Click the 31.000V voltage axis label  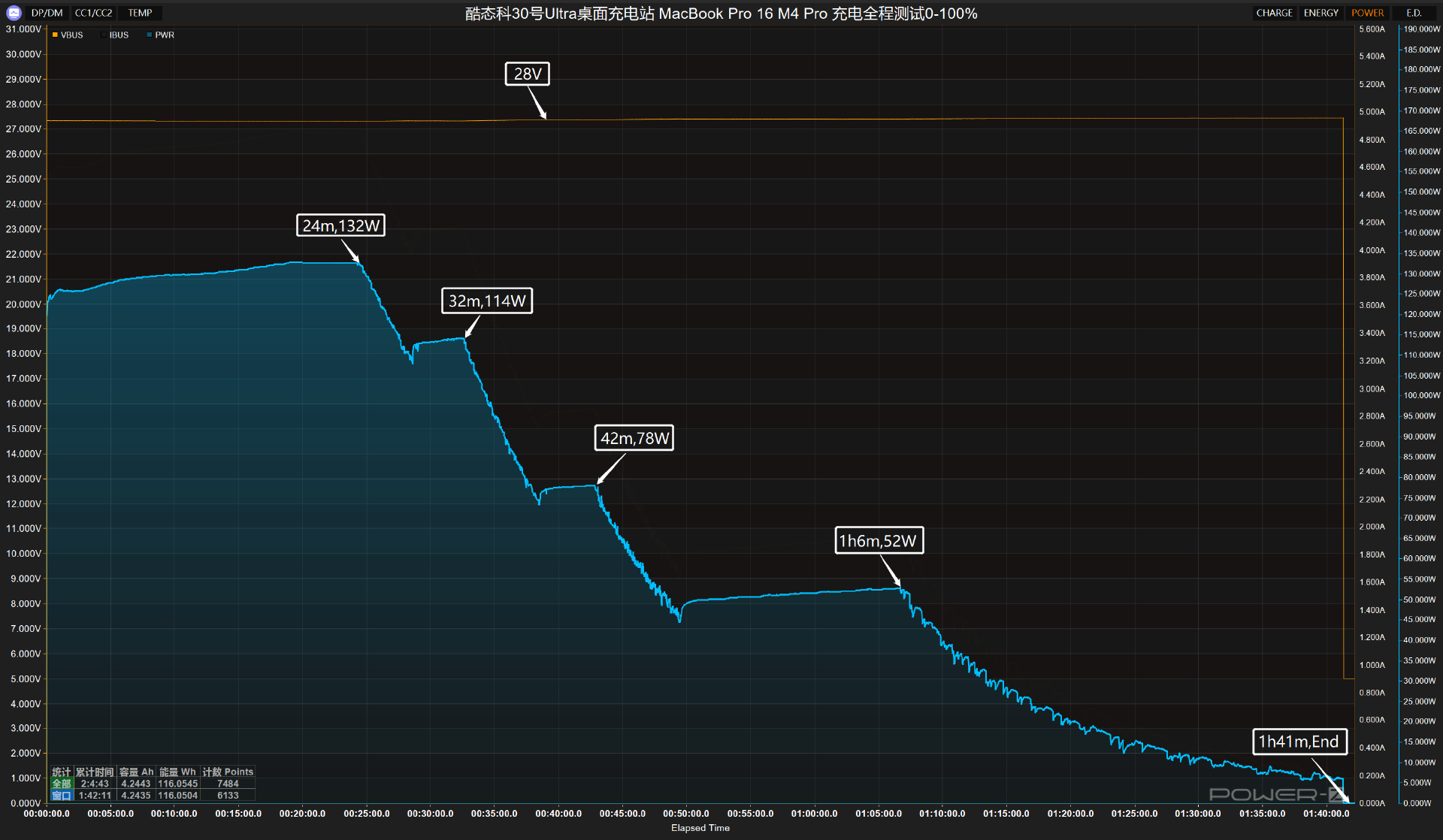coord(23,29)
